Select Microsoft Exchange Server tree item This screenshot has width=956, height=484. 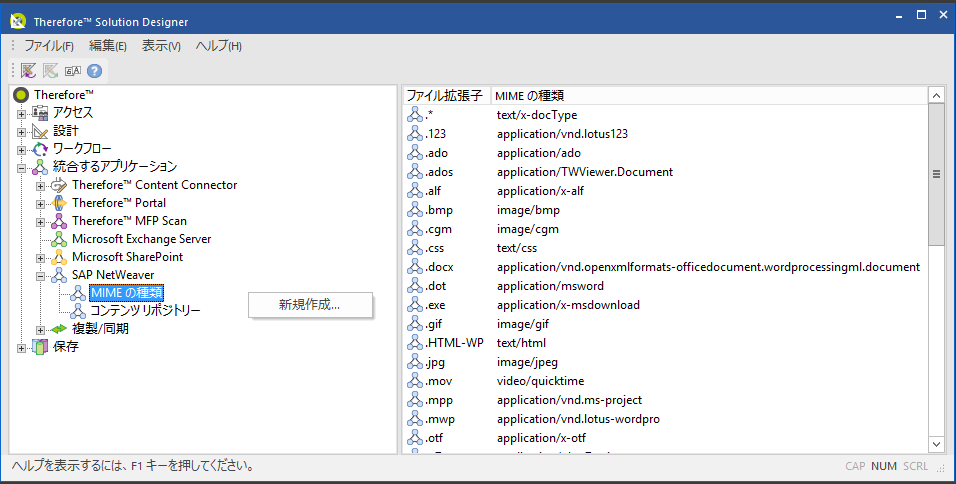coord(141,239)
